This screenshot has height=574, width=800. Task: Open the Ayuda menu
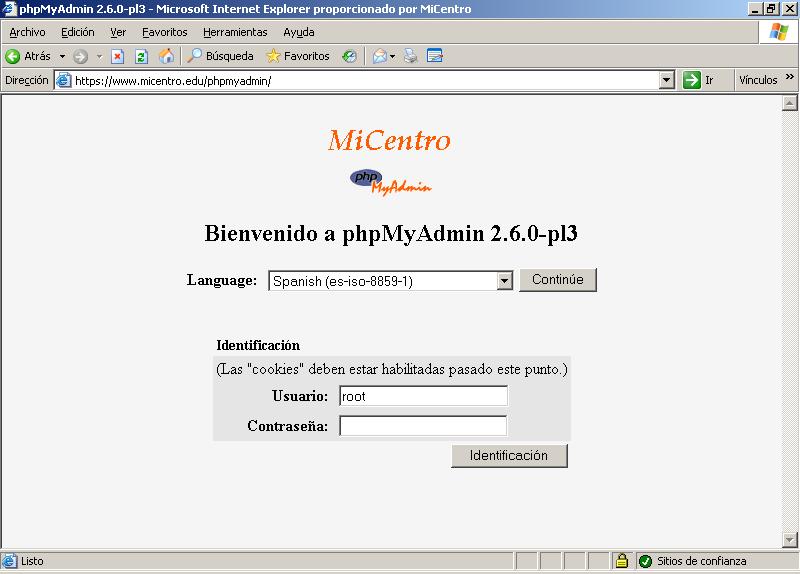299,32
